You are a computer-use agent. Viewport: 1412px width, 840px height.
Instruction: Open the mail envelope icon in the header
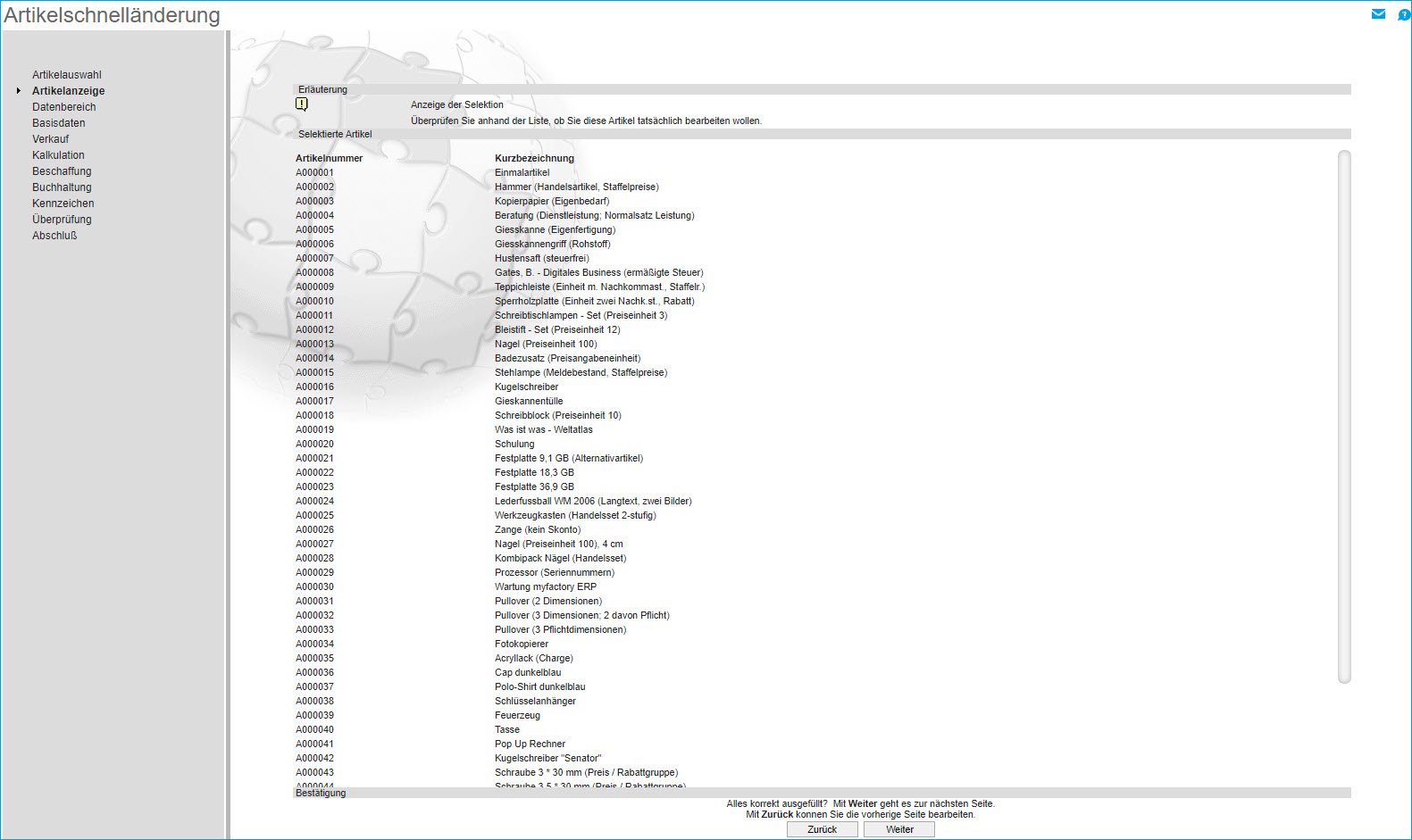click(x=1378, y=14)
